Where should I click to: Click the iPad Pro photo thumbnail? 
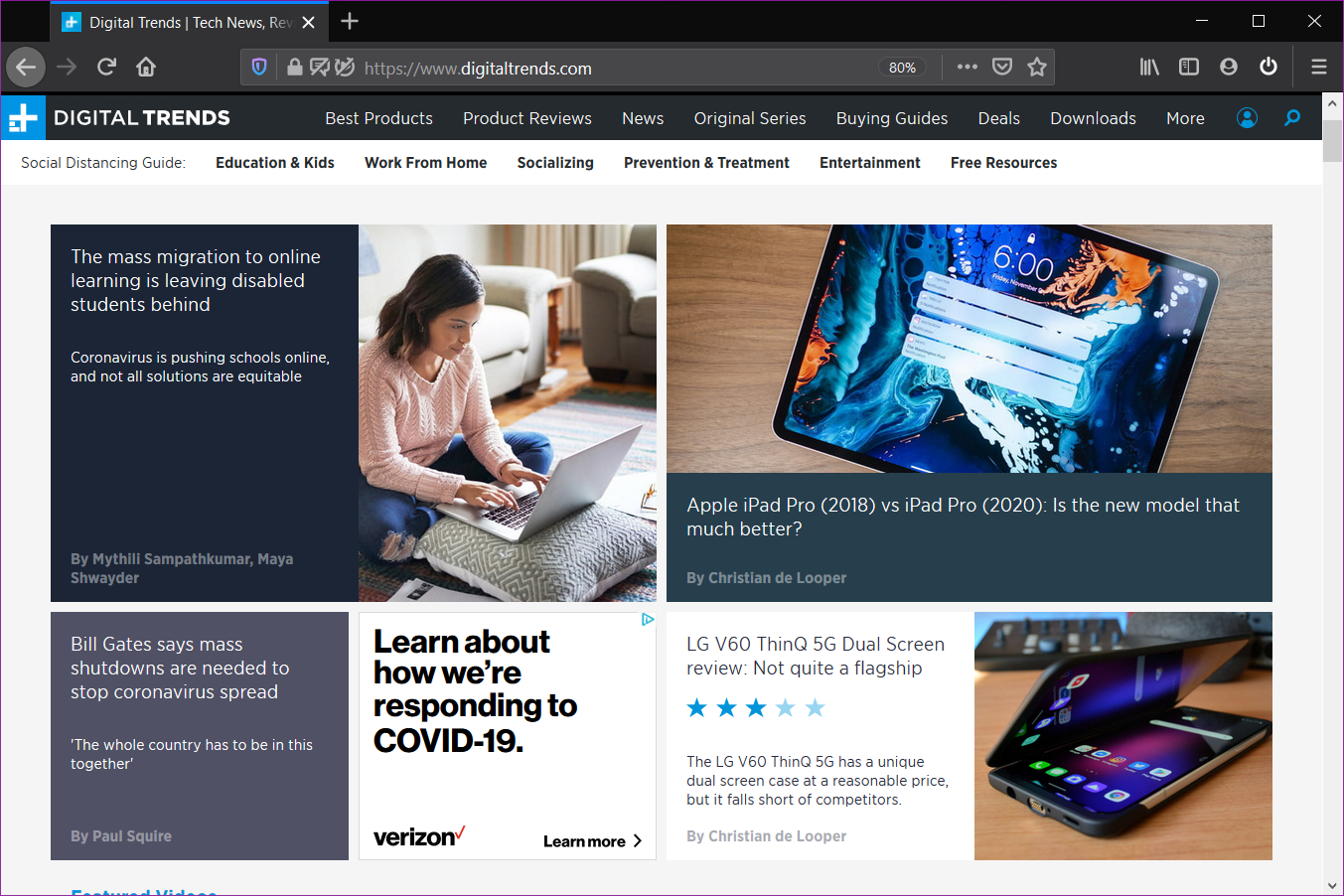970,349
